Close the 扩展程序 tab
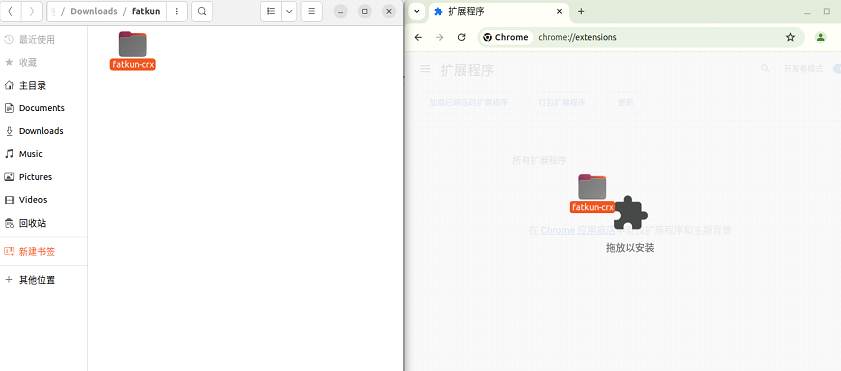841x371 pixels. click(x=559, y=11)
